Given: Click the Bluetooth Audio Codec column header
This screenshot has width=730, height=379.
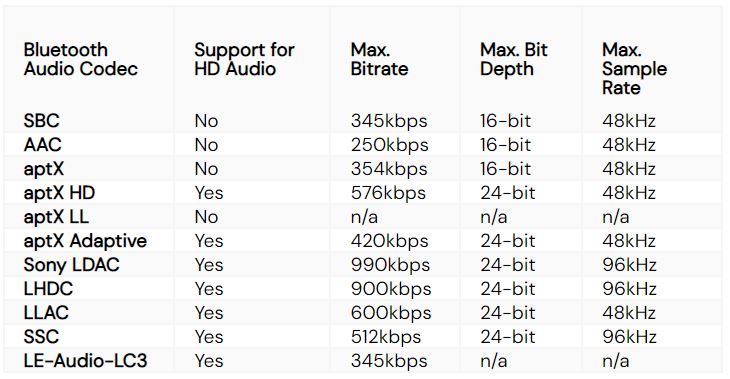Looking at the screenshot, I should coord(81,59).
